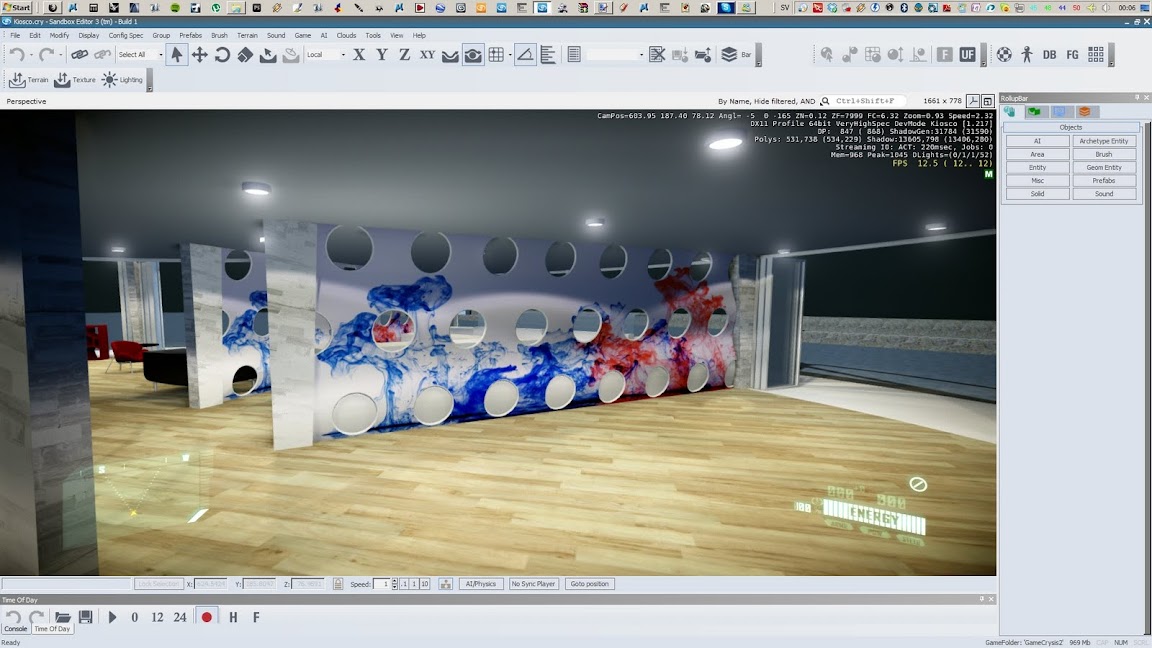Save the Time Of Day settings
Image resolution: width=1152 pixels, height=648 pixels.
[x=85, y=617]
